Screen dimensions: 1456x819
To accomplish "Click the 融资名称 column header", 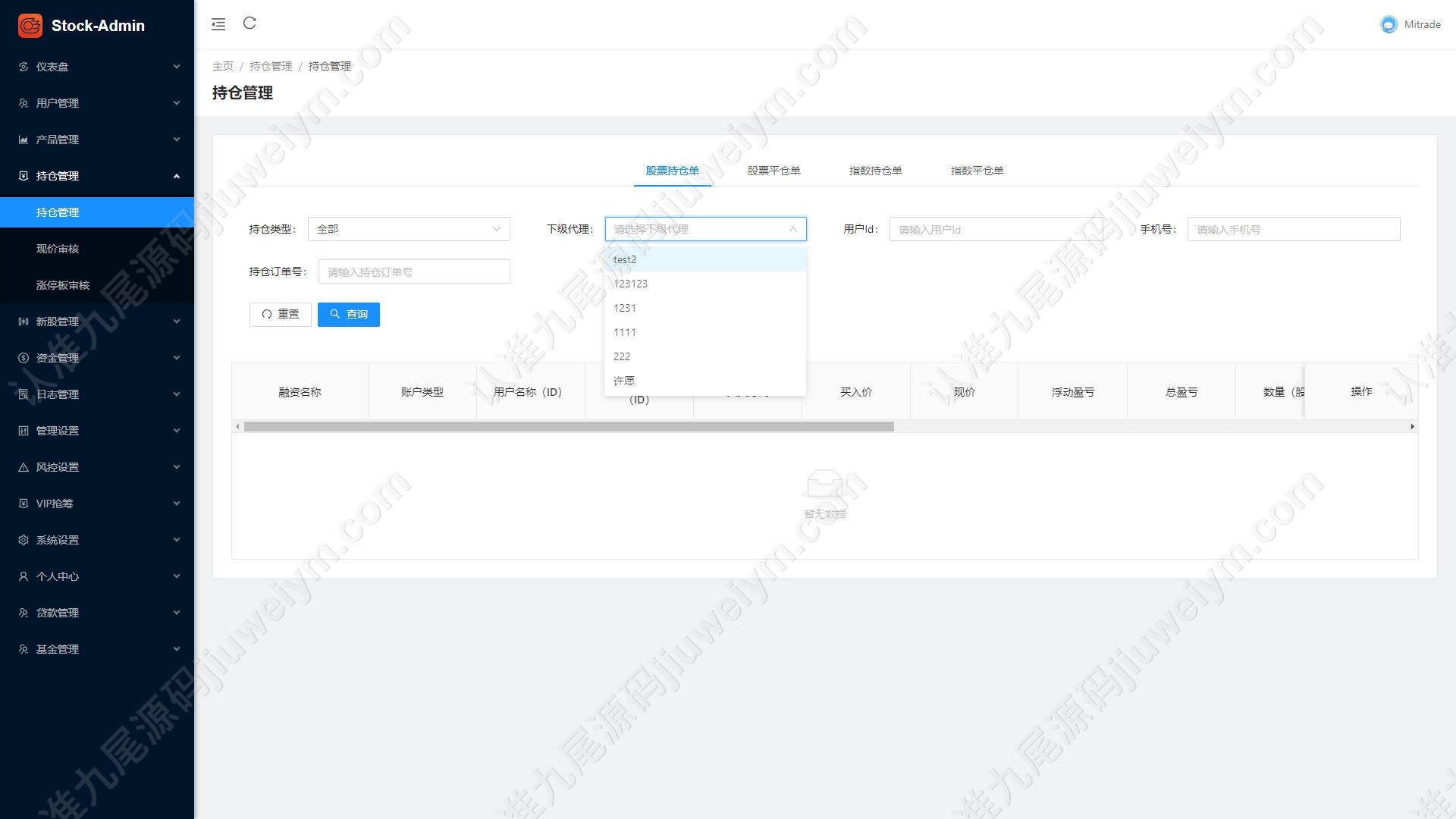I will (x=300, y=392).
